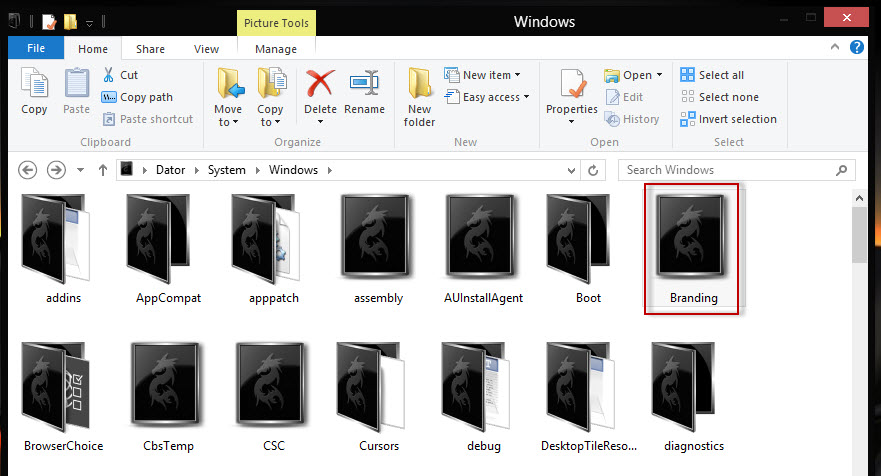Viewport: 881px width, 476px height.
Task: Click Select all in Select group
Action: [x=712, y=75]
